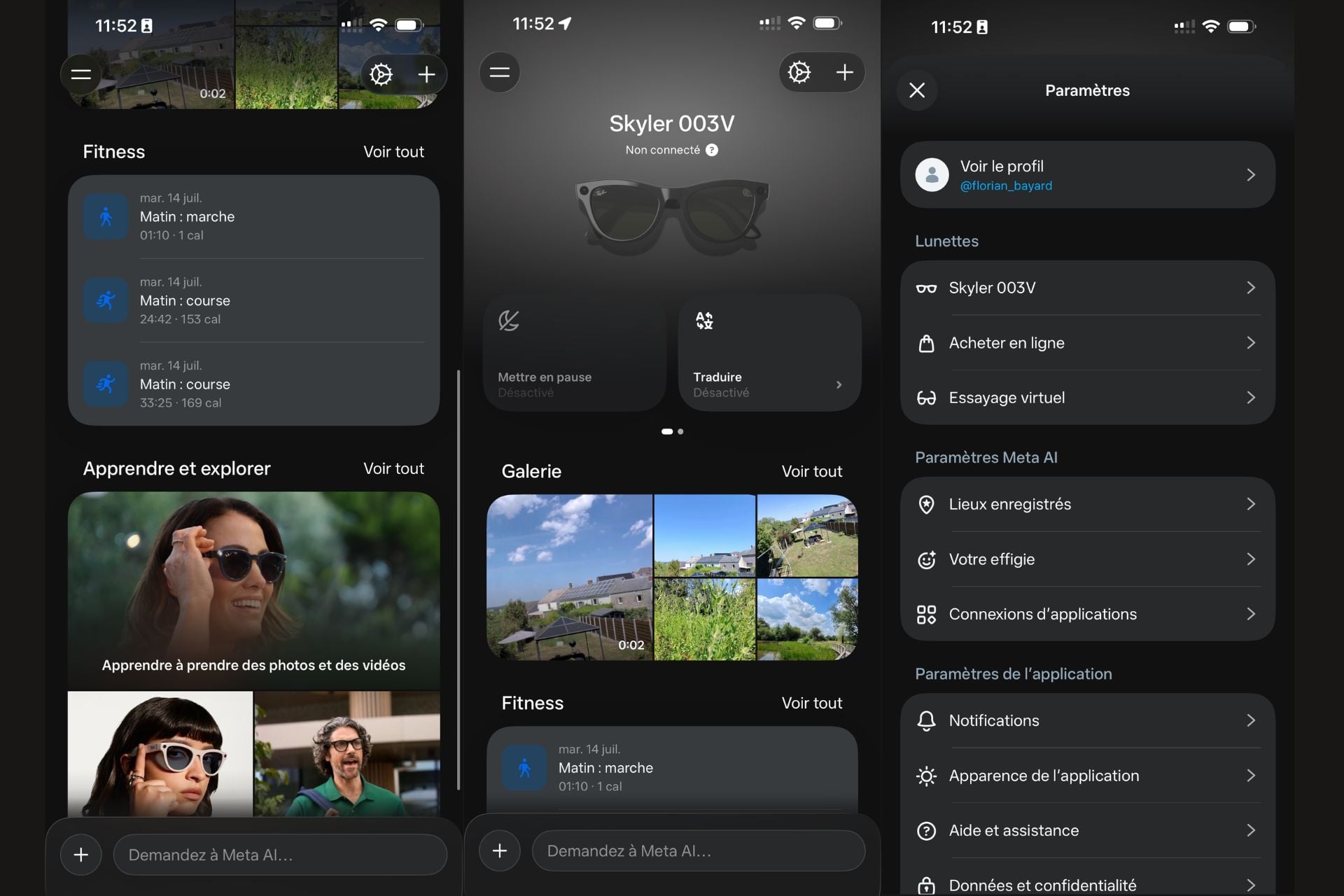Image resolution: width=1344 pixels, height=896 pixels.
Task: Open settings gear on middle phone screen
Action: 799,72
